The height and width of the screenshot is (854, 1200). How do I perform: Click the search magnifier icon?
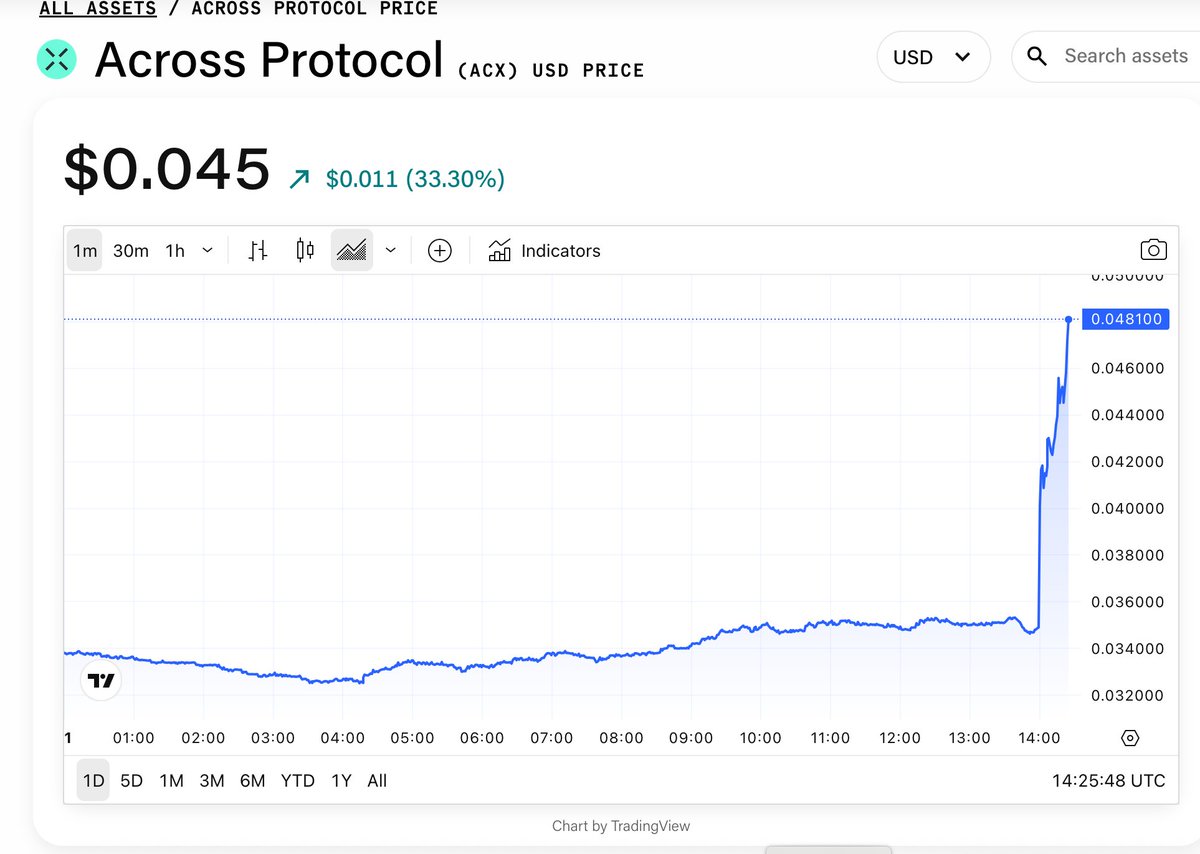tap(1037, 57)
